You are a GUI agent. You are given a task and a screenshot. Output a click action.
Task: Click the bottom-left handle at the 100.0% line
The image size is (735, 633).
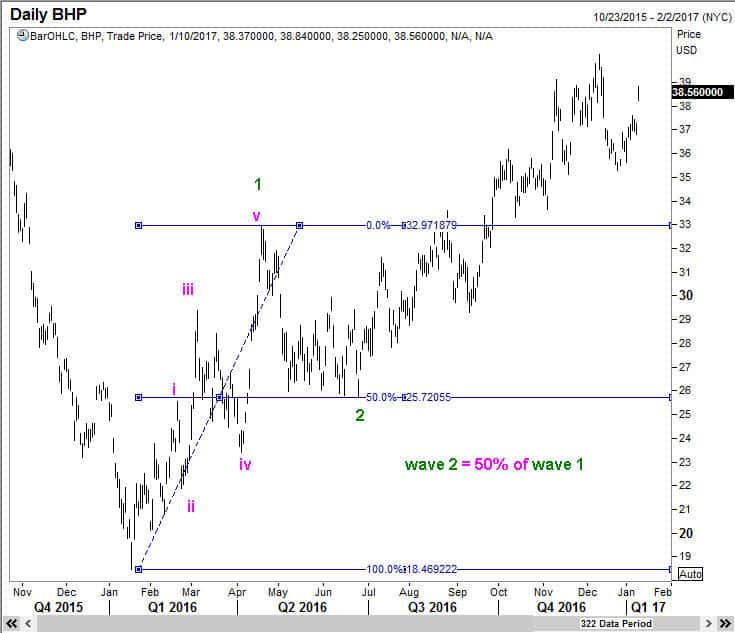[x=138, y=569]
